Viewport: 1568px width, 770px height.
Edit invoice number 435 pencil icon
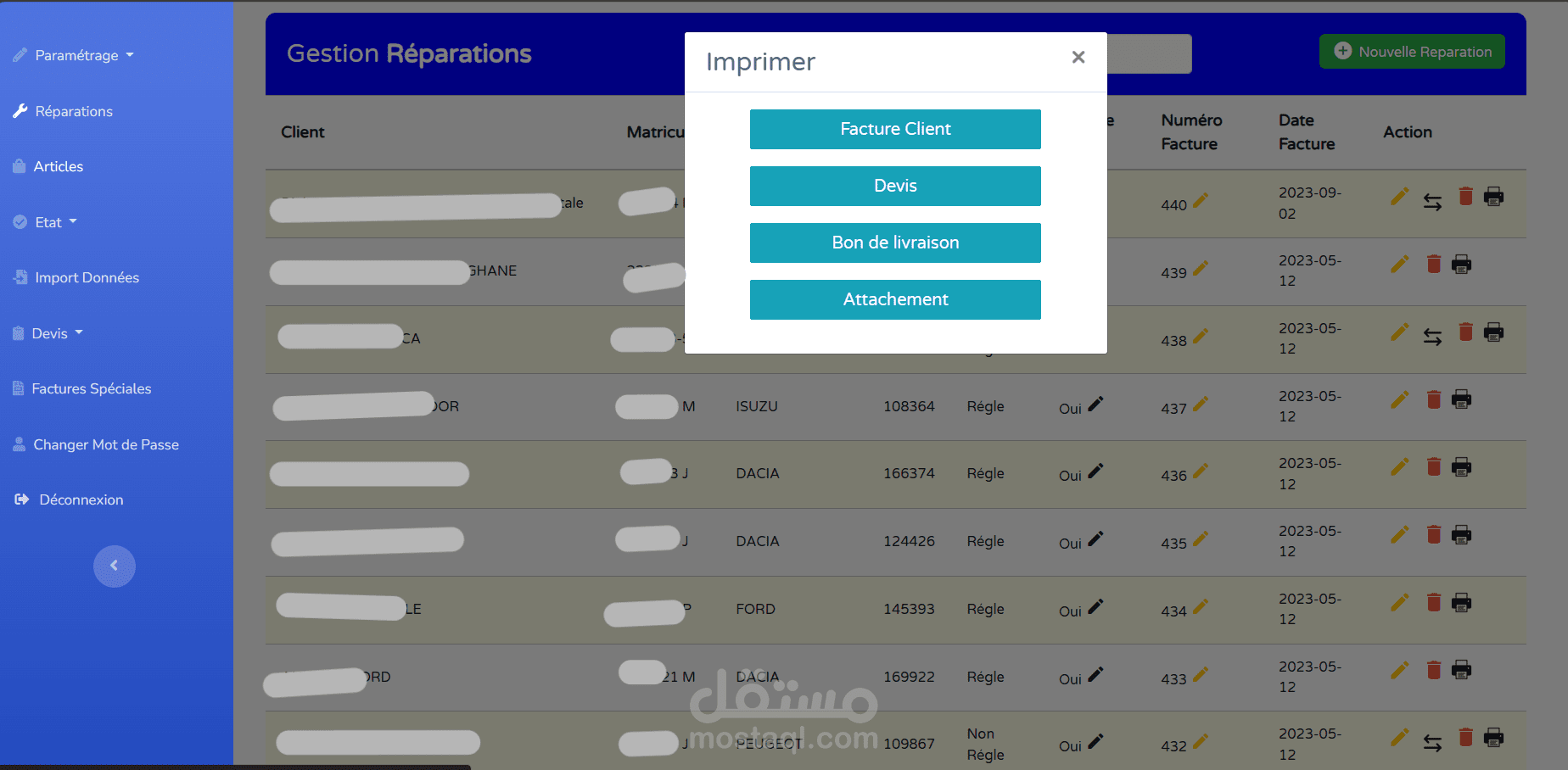tap(1201, 539)
